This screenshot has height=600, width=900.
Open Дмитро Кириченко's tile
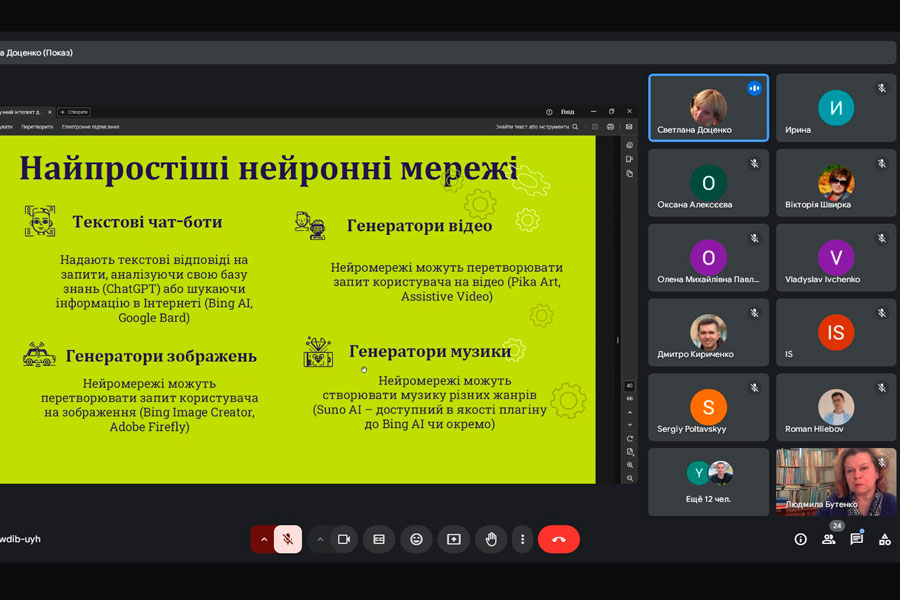708,332
